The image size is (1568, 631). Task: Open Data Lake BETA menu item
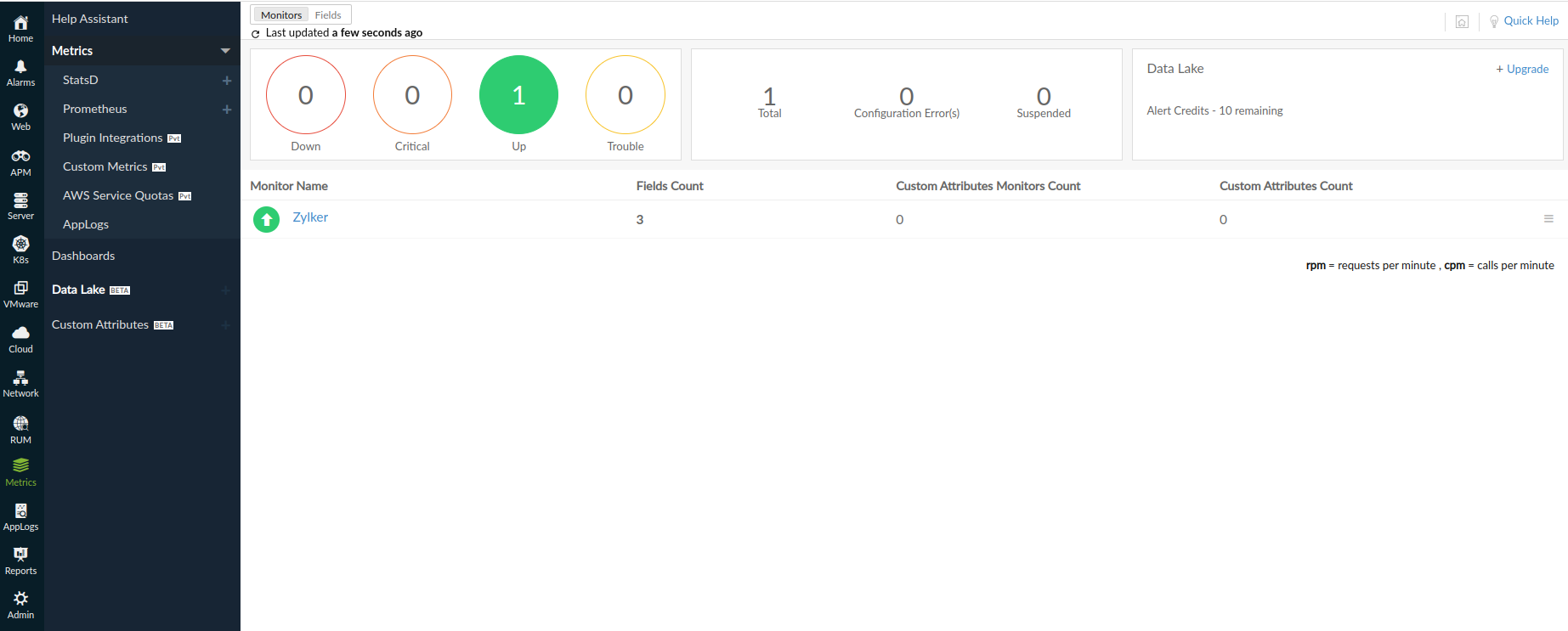pos(91,290)
